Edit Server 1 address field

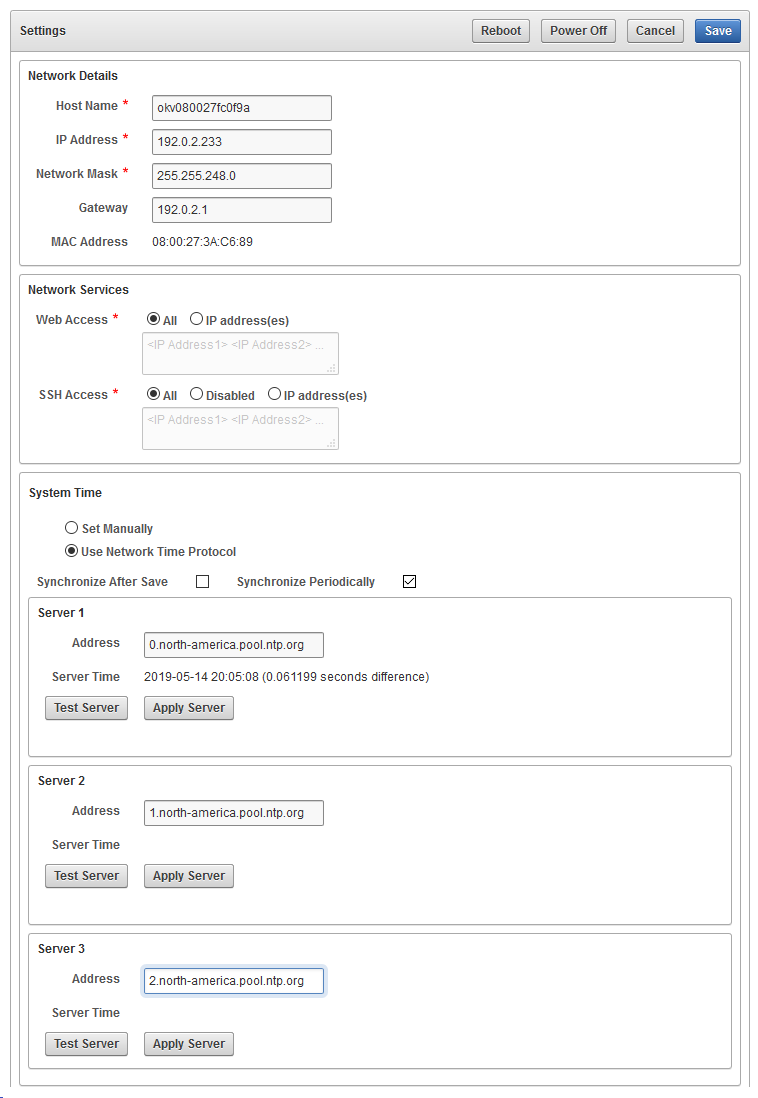click(234, 645)
